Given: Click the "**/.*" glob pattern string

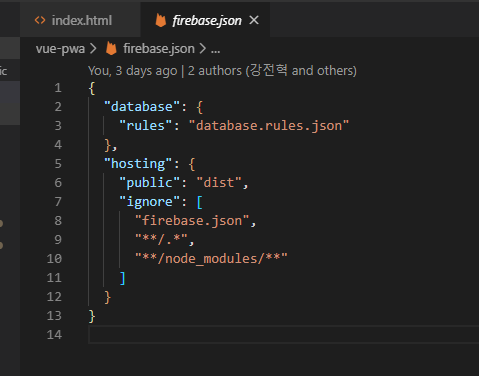Looking at the screenshot, I should (x=161, y=240).
